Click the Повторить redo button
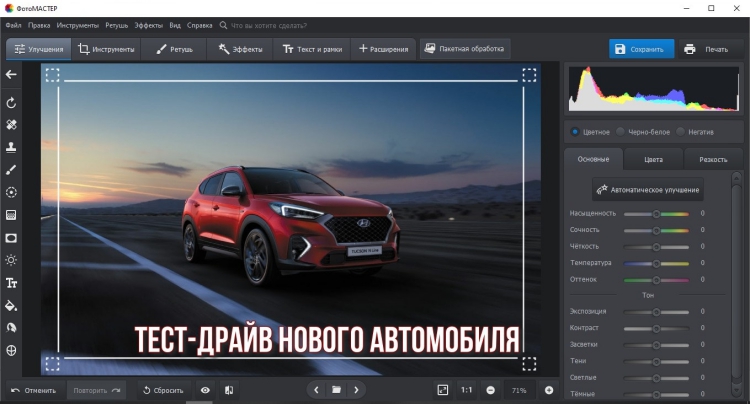The image size is (750, 404). (97, 390)
